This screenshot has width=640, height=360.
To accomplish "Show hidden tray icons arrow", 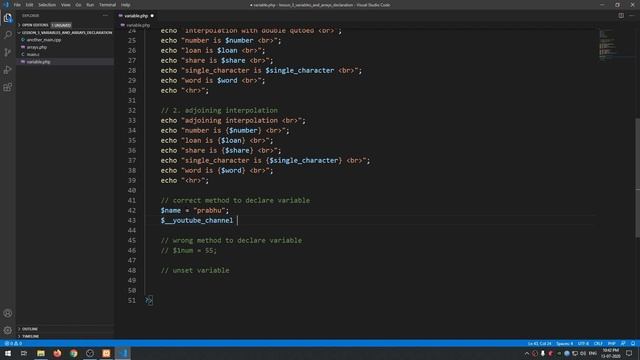I will (x=527, y=353).
